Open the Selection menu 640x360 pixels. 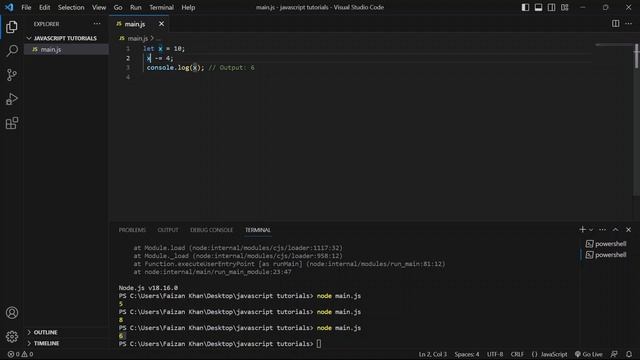tap(71, 7)
